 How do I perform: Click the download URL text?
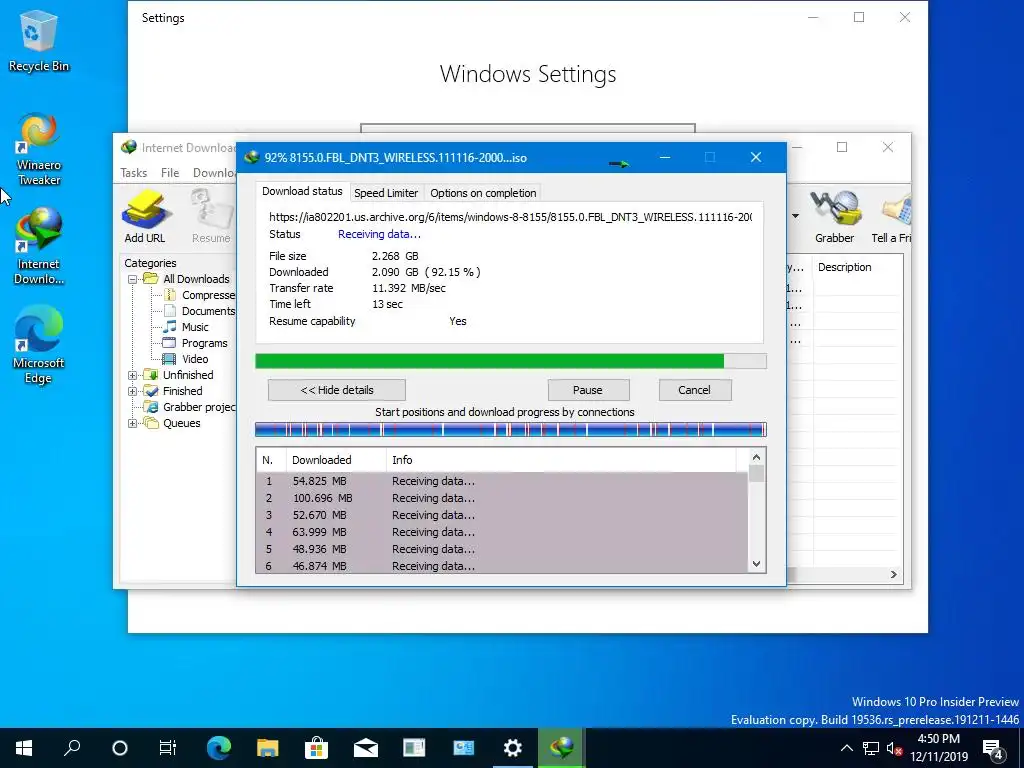coord(511,217)
